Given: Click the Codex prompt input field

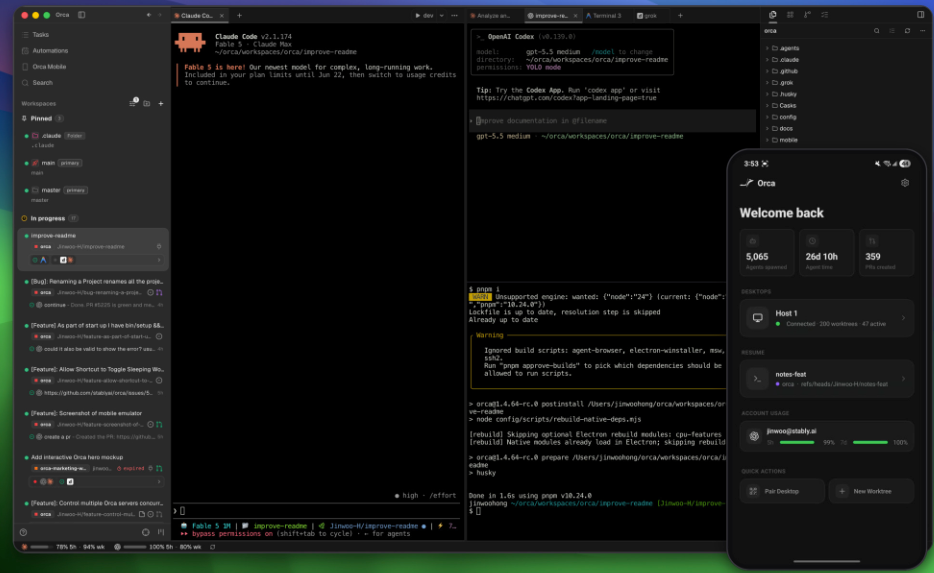Looking at the screenshot, I should tap(612, 121).
